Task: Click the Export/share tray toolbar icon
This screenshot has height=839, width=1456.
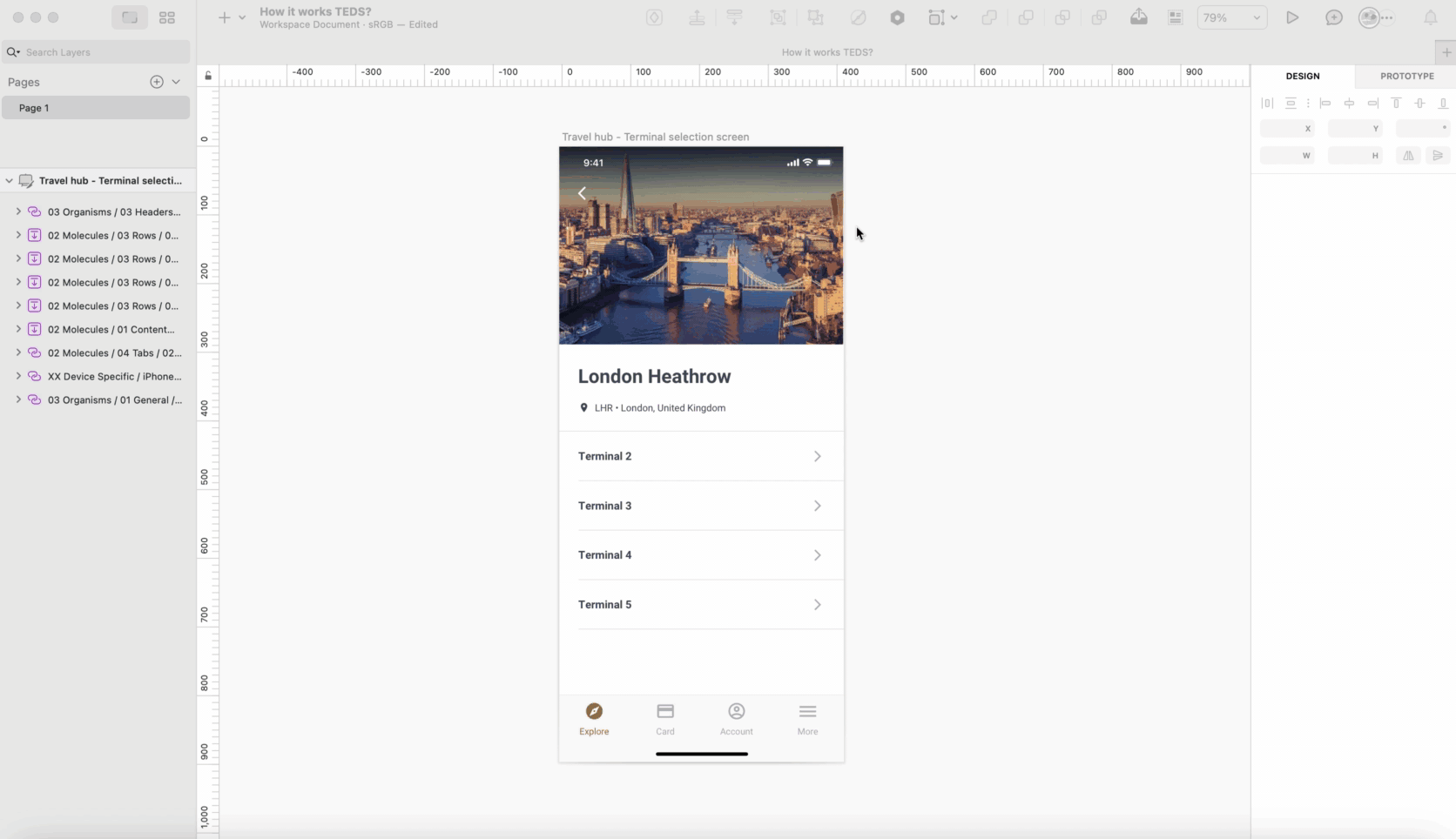Action: point(1139,17)
